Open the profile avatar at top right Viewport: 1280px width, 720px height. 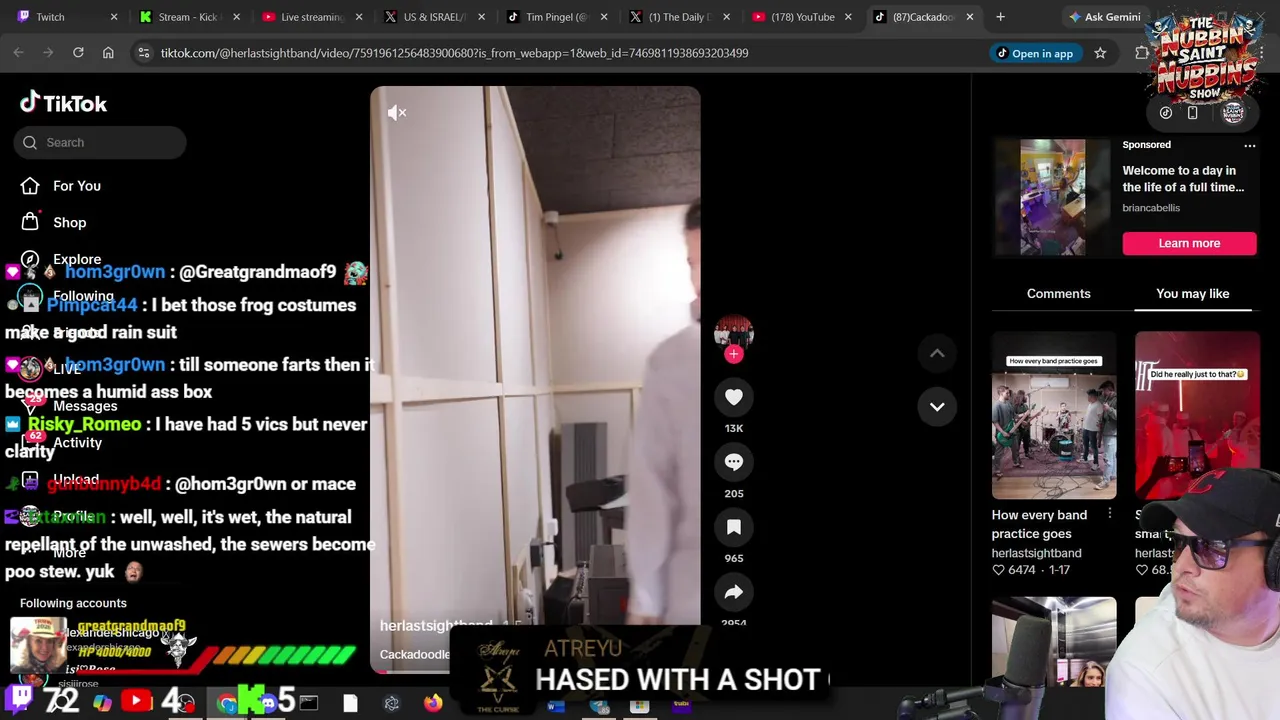1233,113
